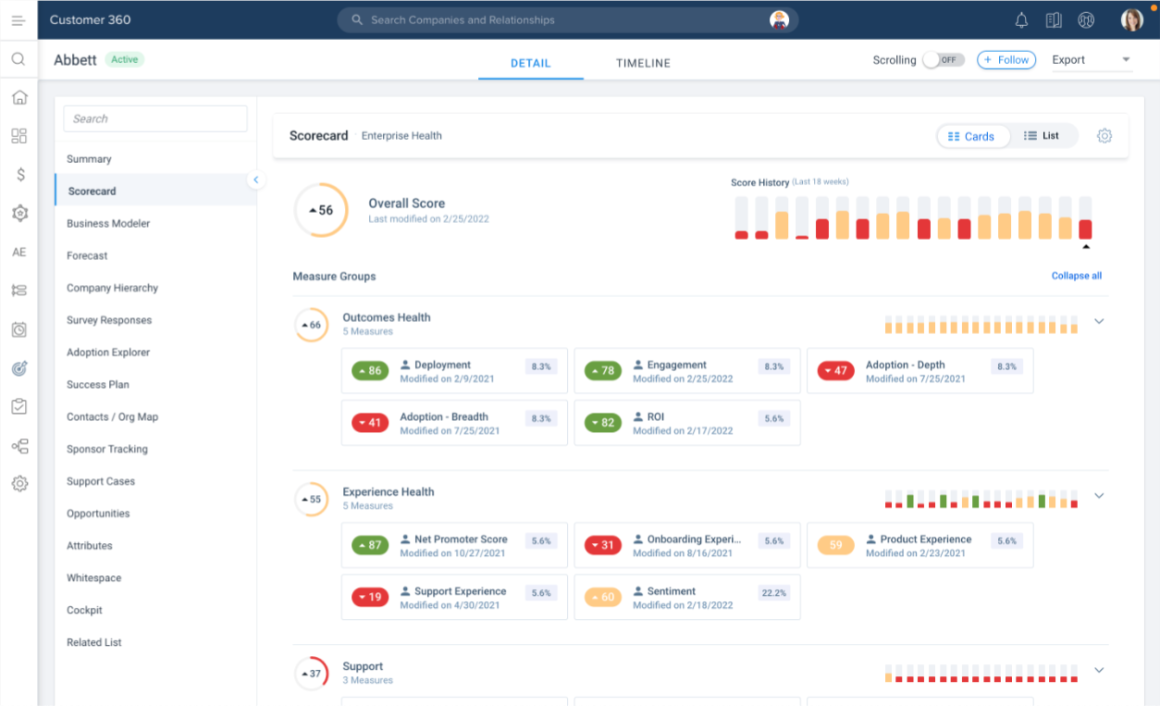The width and height of the screenshot is (1160, 706).
Task: Open the Export dropdown
Action: click(1091, 60)
